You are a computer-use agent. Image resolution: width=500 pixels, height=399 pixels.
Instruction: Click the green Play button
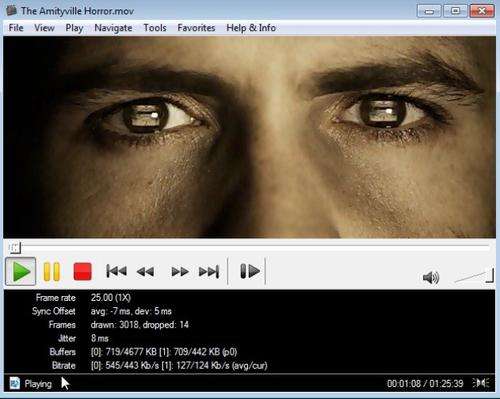click(20, 272)
